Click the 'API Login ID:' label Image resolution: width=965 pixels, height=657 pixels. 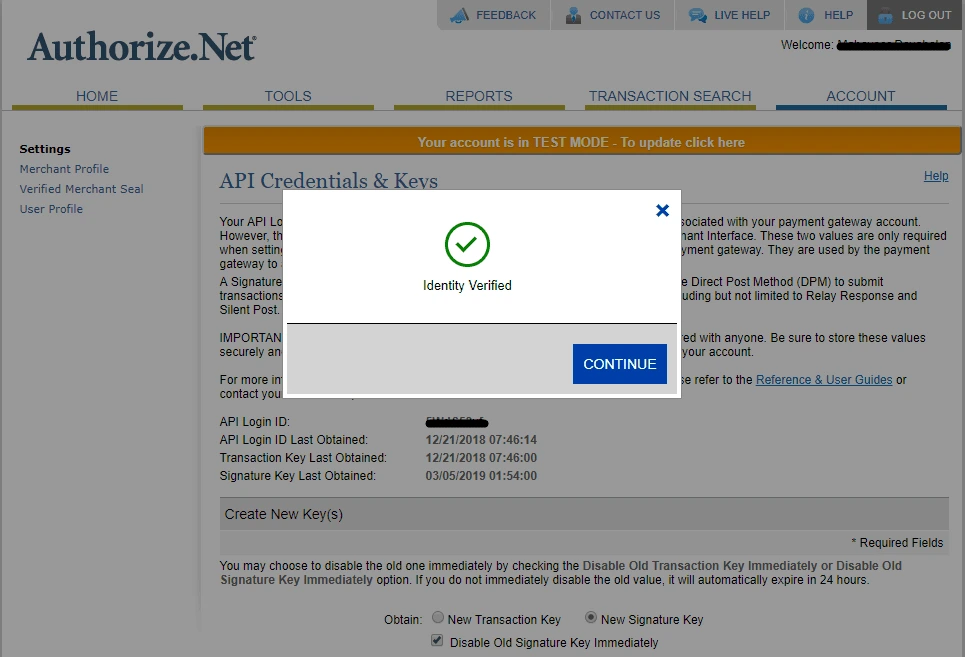255,422
